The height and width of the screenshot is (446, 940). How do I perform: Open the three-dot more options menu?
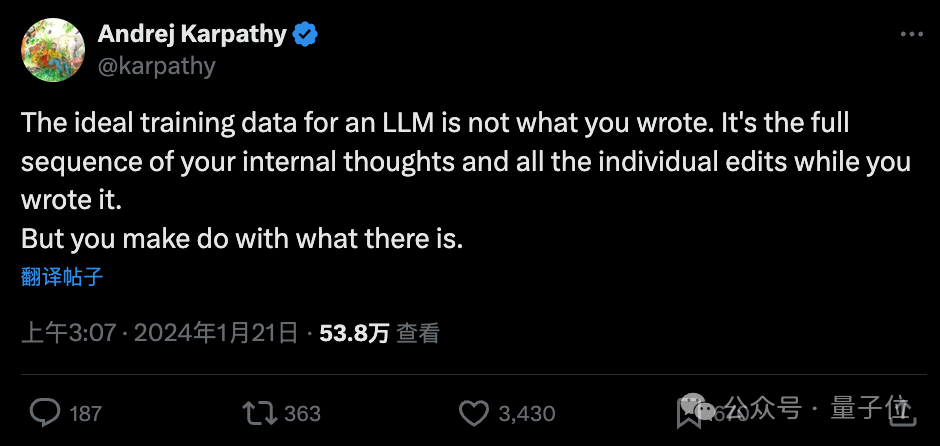(x=911, y=34)
